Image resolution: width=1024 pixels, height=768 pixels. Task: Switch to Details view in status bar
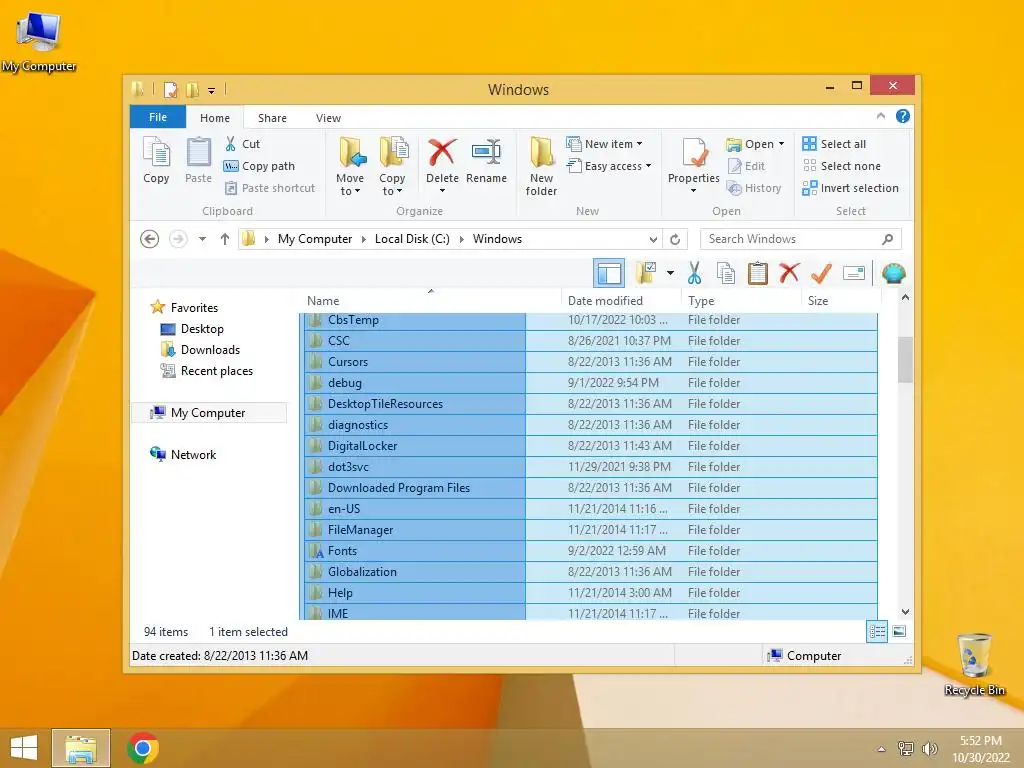pos(877,632)
